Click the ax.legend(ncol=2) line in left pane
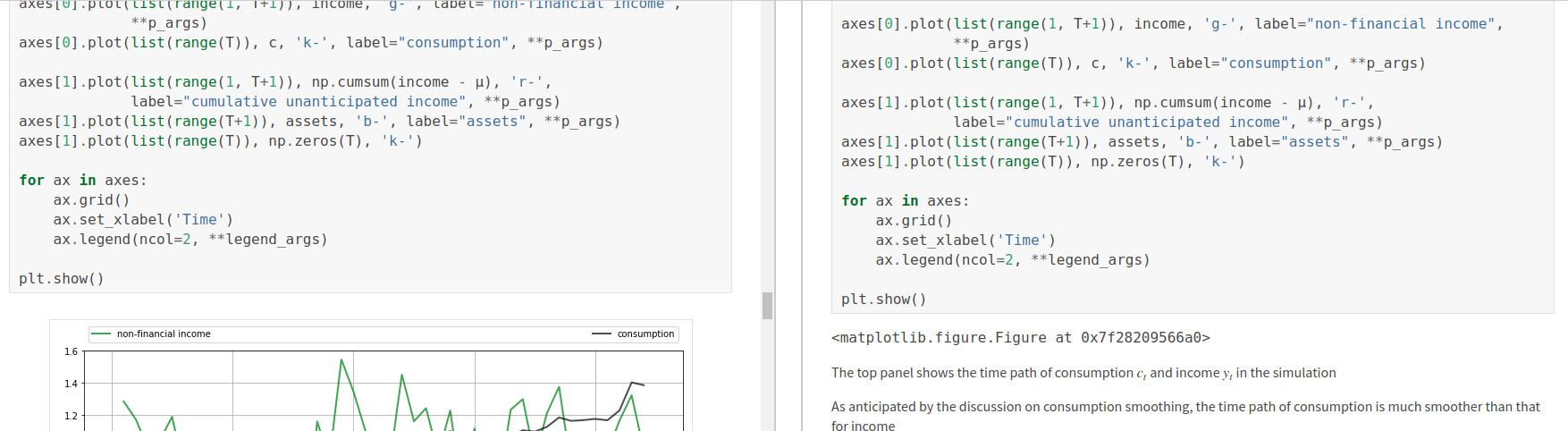 point(190,240)
